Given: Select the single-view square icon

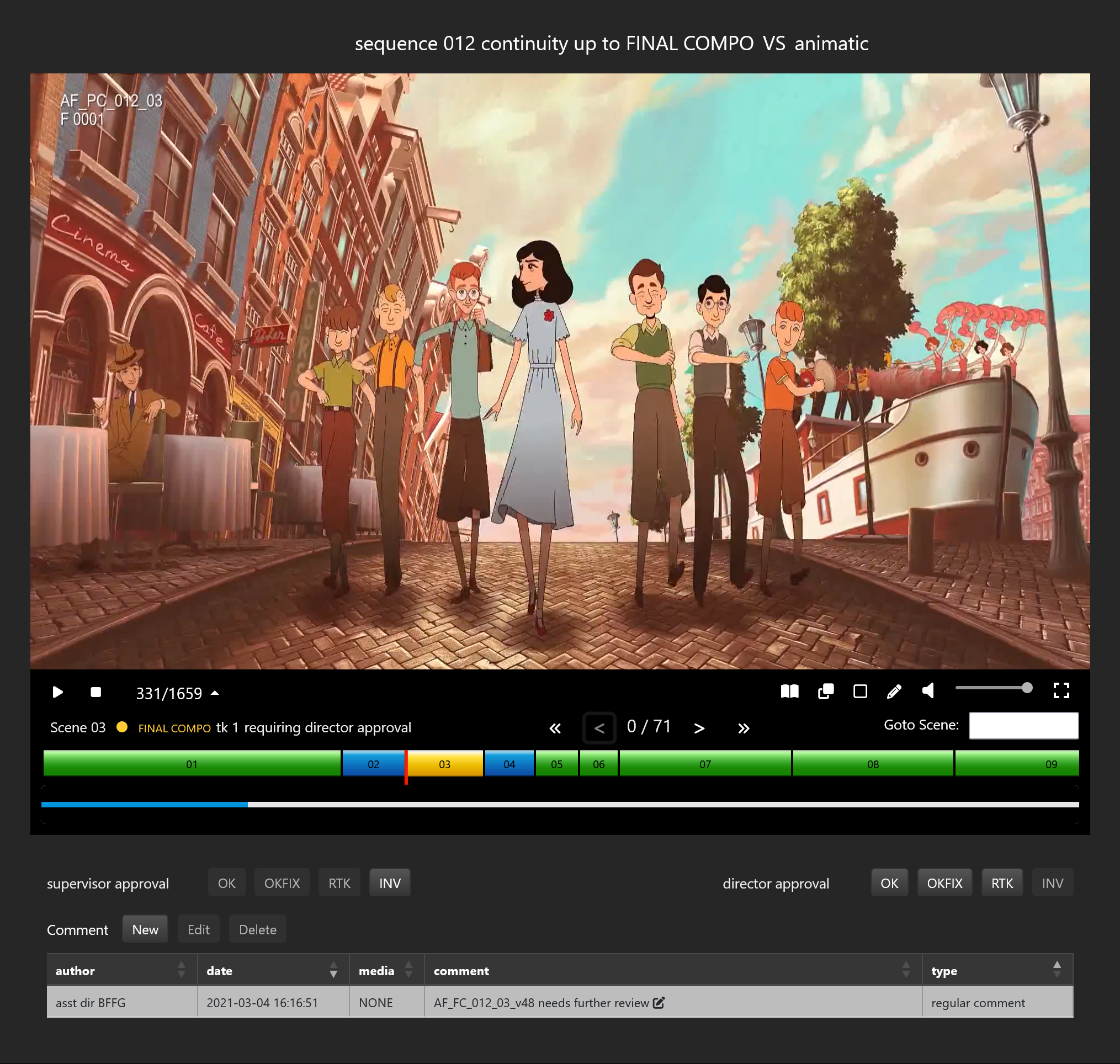Looking at the screenshot, I should pyautogui.click(x=859, y=691).
